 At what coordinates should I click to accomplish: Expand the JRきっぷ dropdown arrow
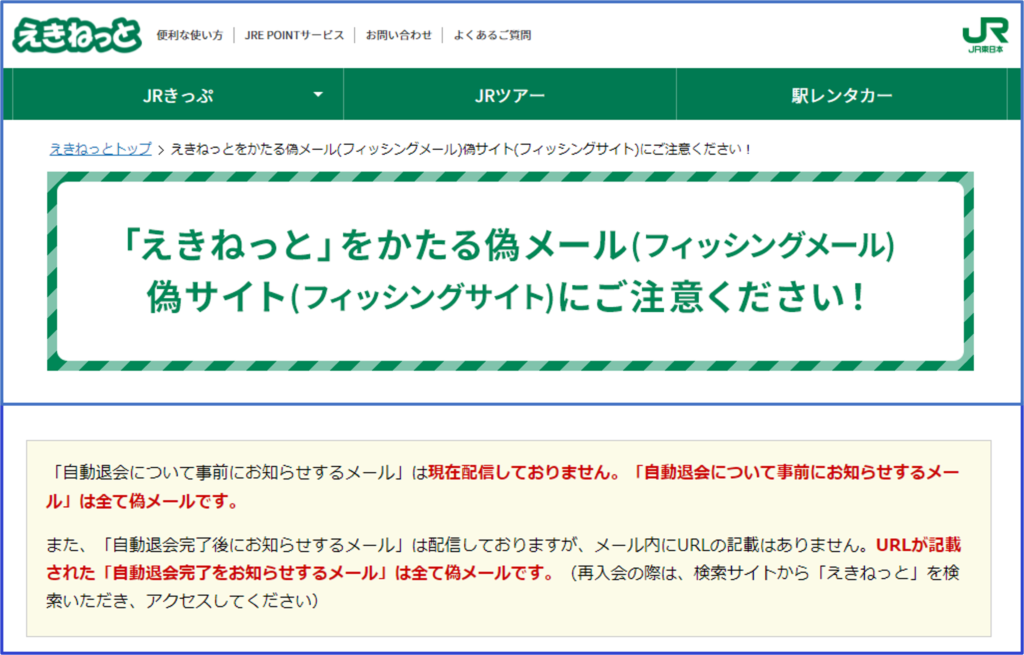318,95
